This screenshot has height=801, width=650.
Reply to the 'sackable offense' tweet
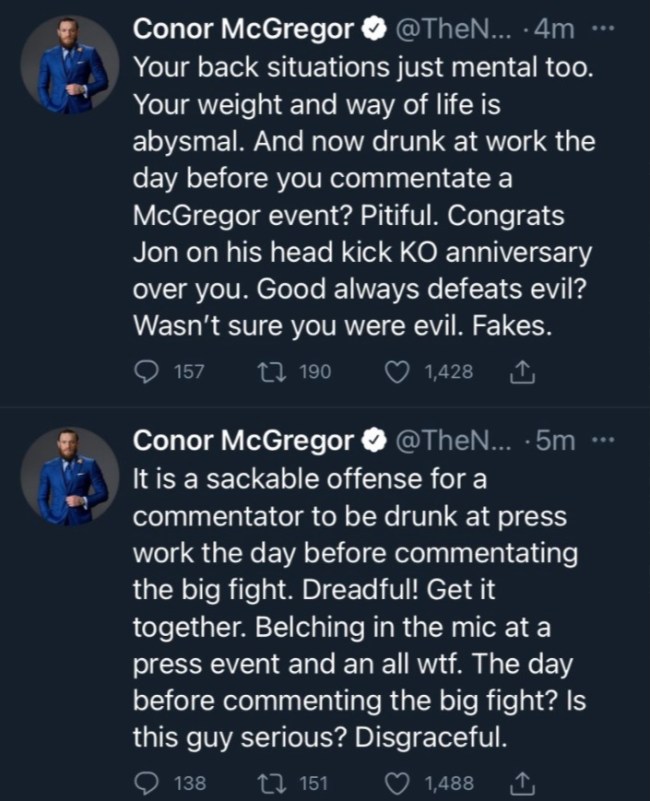click(147, 783)
